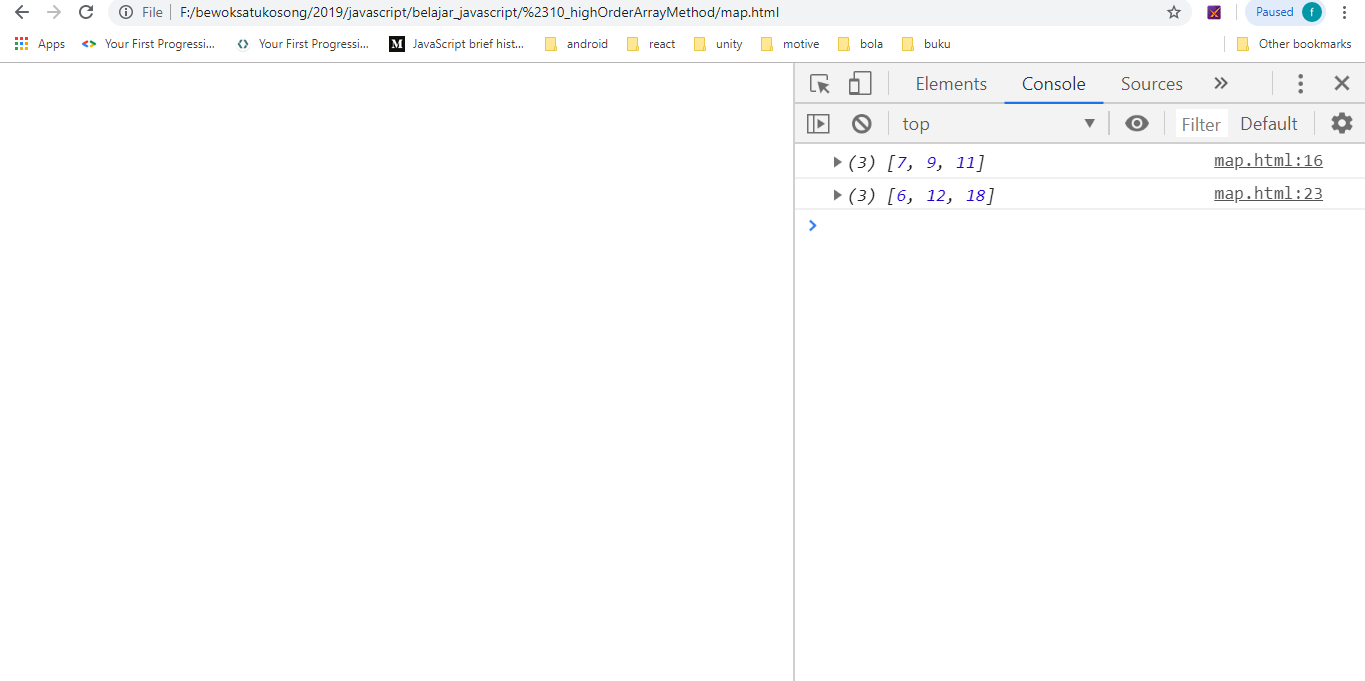Screen dimensions: 1365x681
Task: Open the map.html:23 source link
Action: pyautogui.click(x=1268, y=193)
